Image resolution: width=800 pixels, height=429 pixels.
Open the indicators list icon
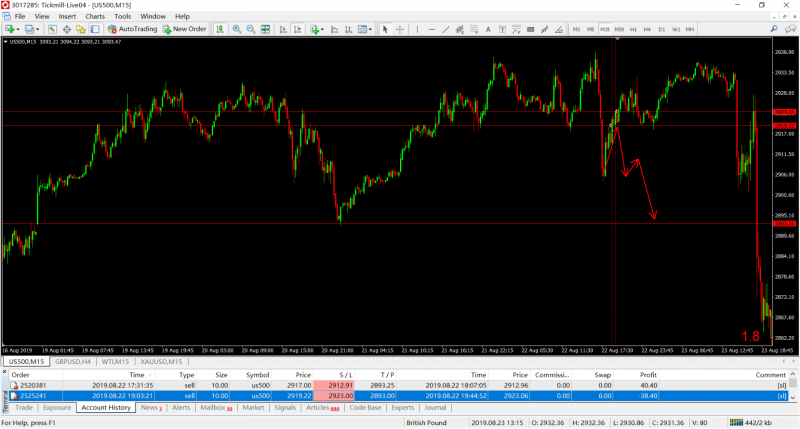[315, 29]
